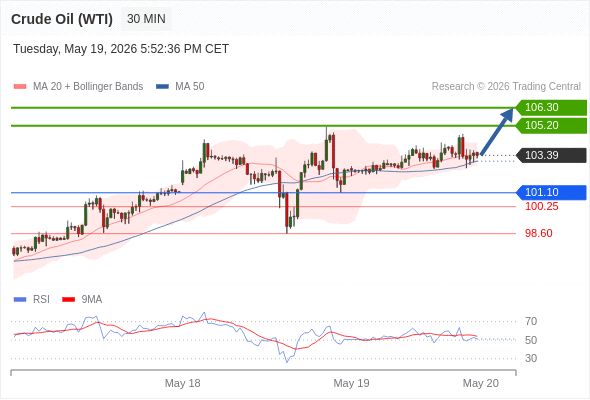
Task: Select the date and time stamp text
Action: tap(121, 49)
